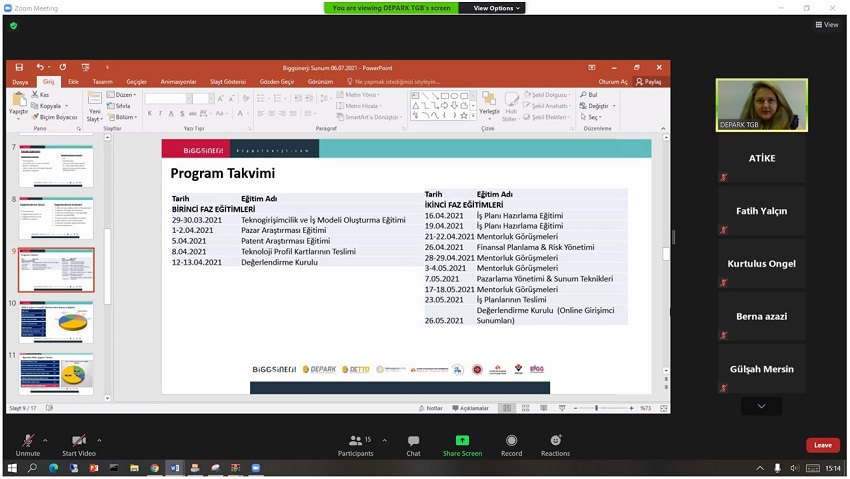The height and width of the screenshot is (479, 850).
Task: Expand the View Options dropdown
Action: 497,8
